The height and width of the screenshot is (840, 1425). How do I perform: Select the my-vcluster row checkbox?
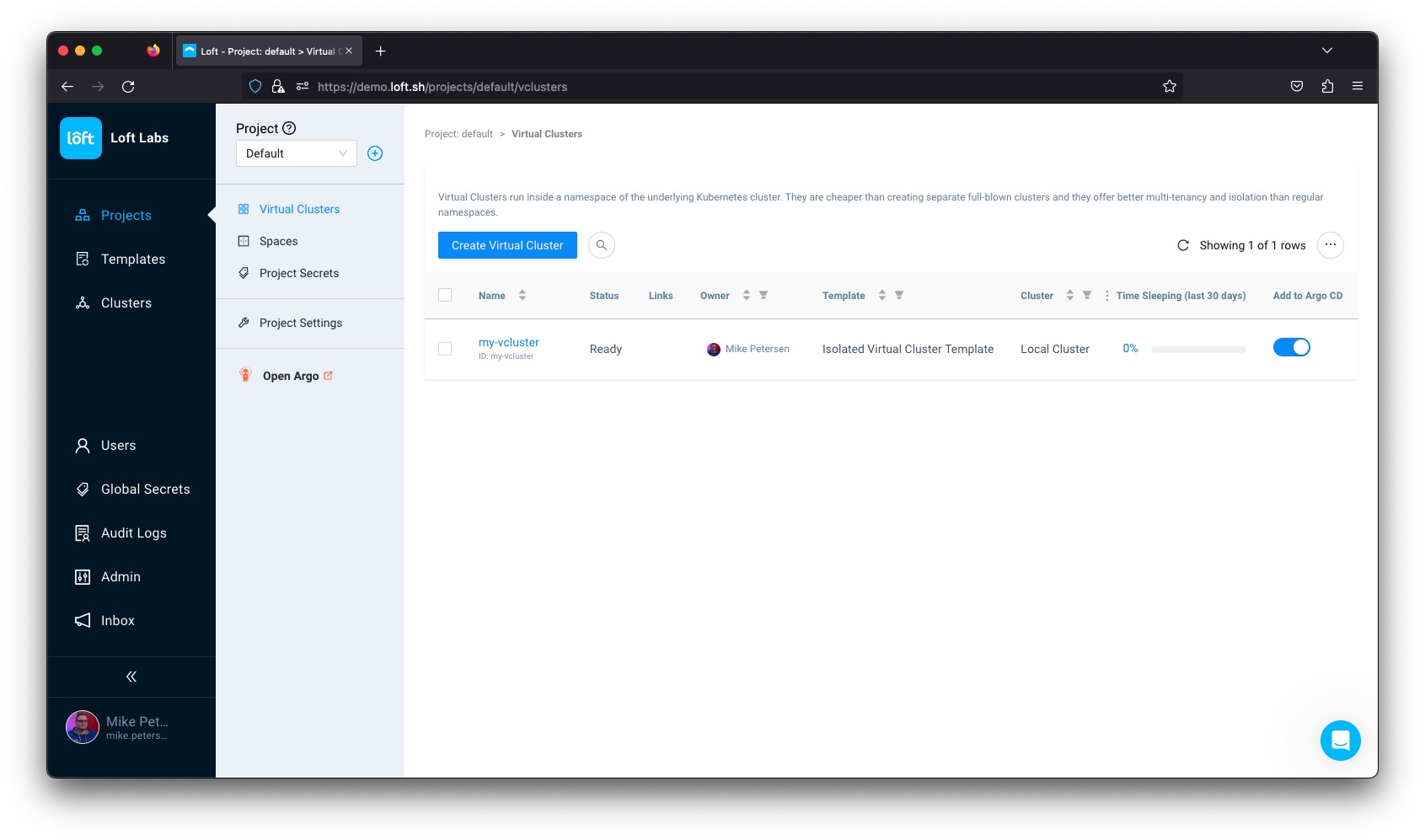point(446,348)
